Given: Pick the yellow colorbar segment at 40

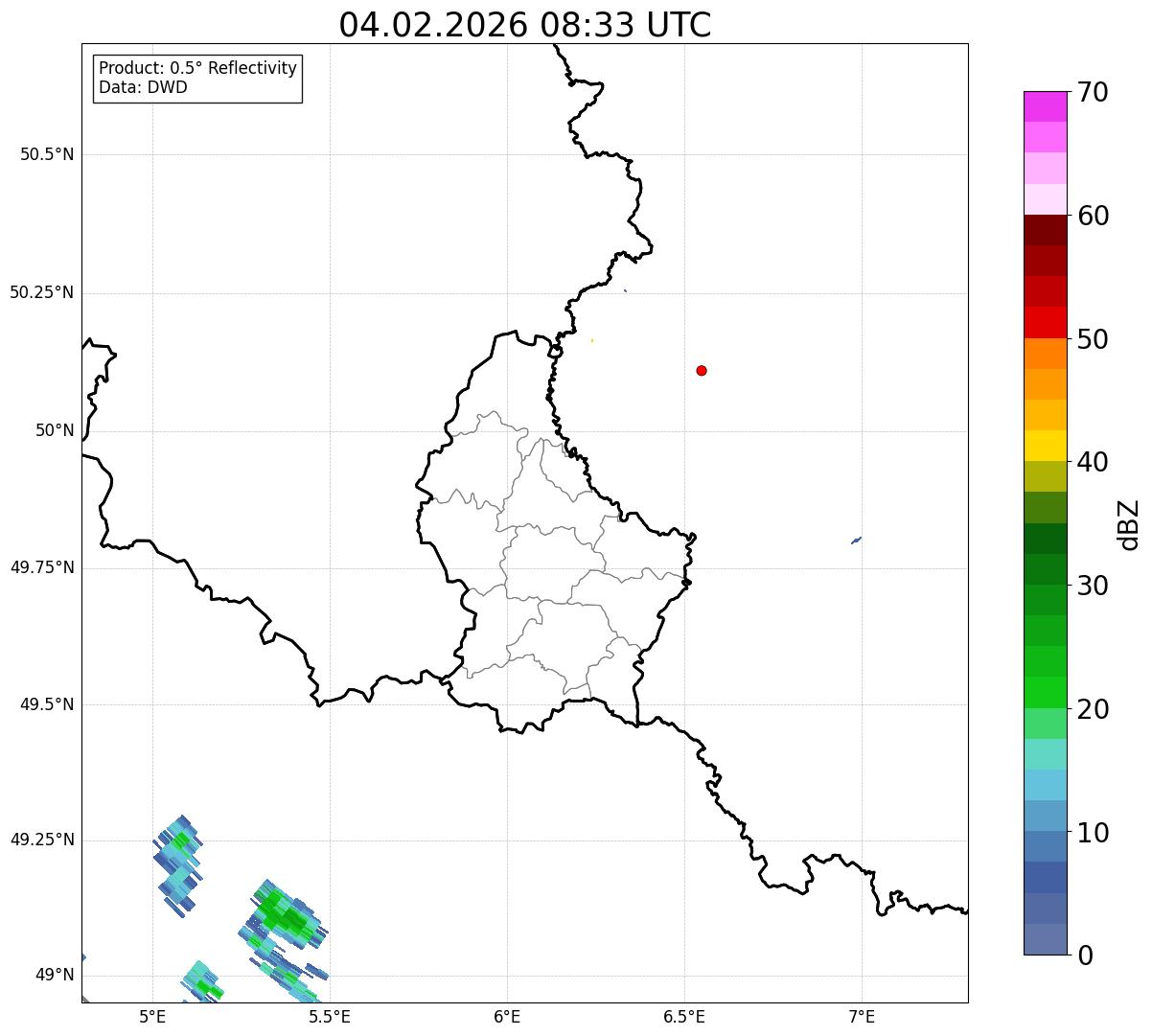Looking at the screenshot, I should coord(1045,446).
